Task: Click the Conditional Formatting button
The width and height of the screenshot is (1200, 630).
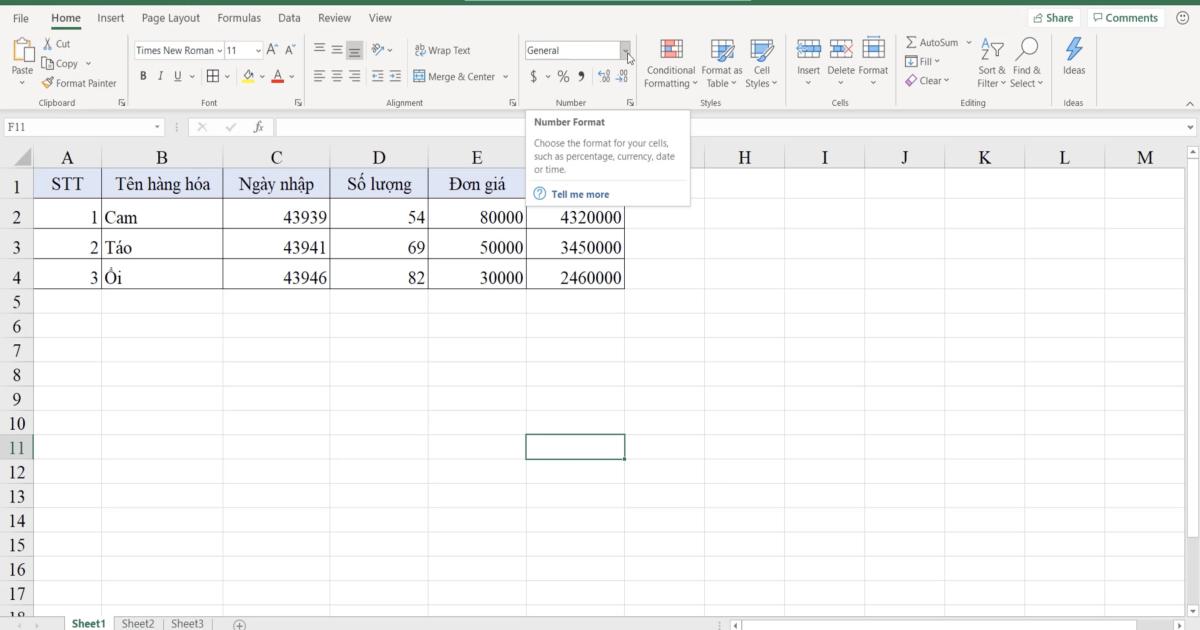Action: pos(670,65)
